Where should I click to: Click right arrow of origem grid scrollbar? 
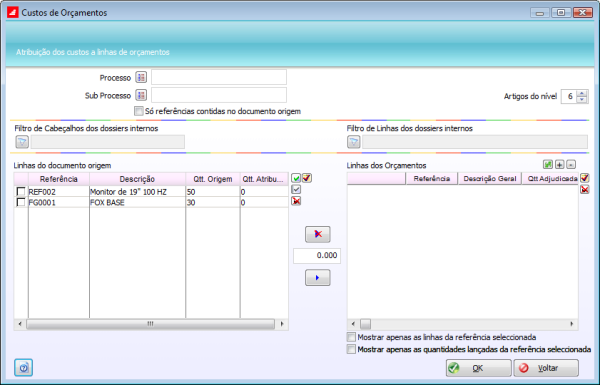coord(282,324)
